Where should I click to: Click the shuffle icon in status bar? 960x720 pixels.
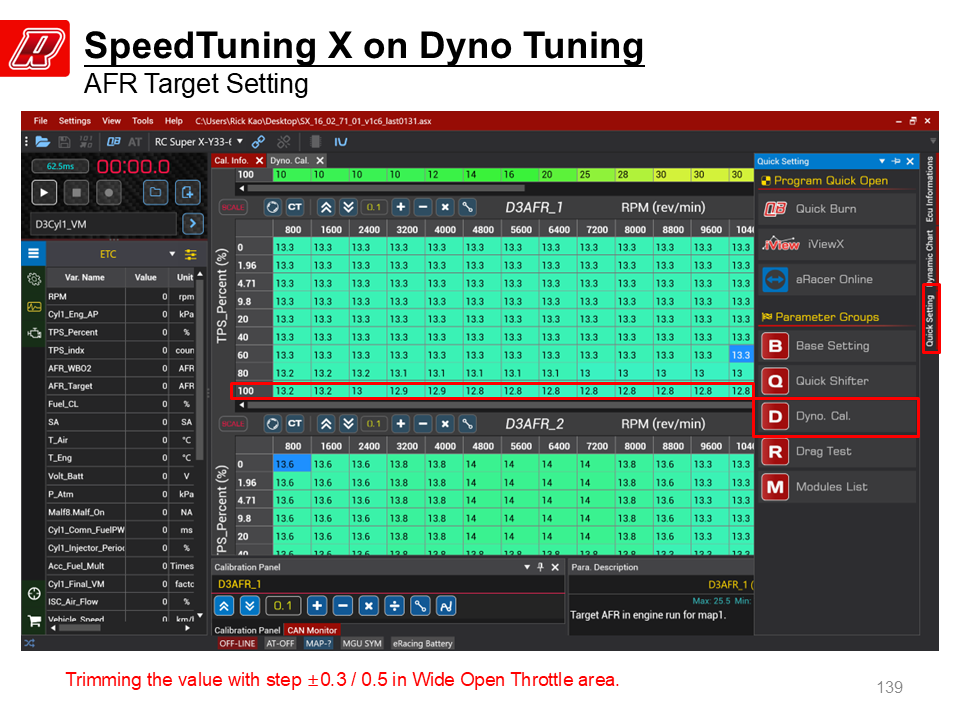click(29, 643)
